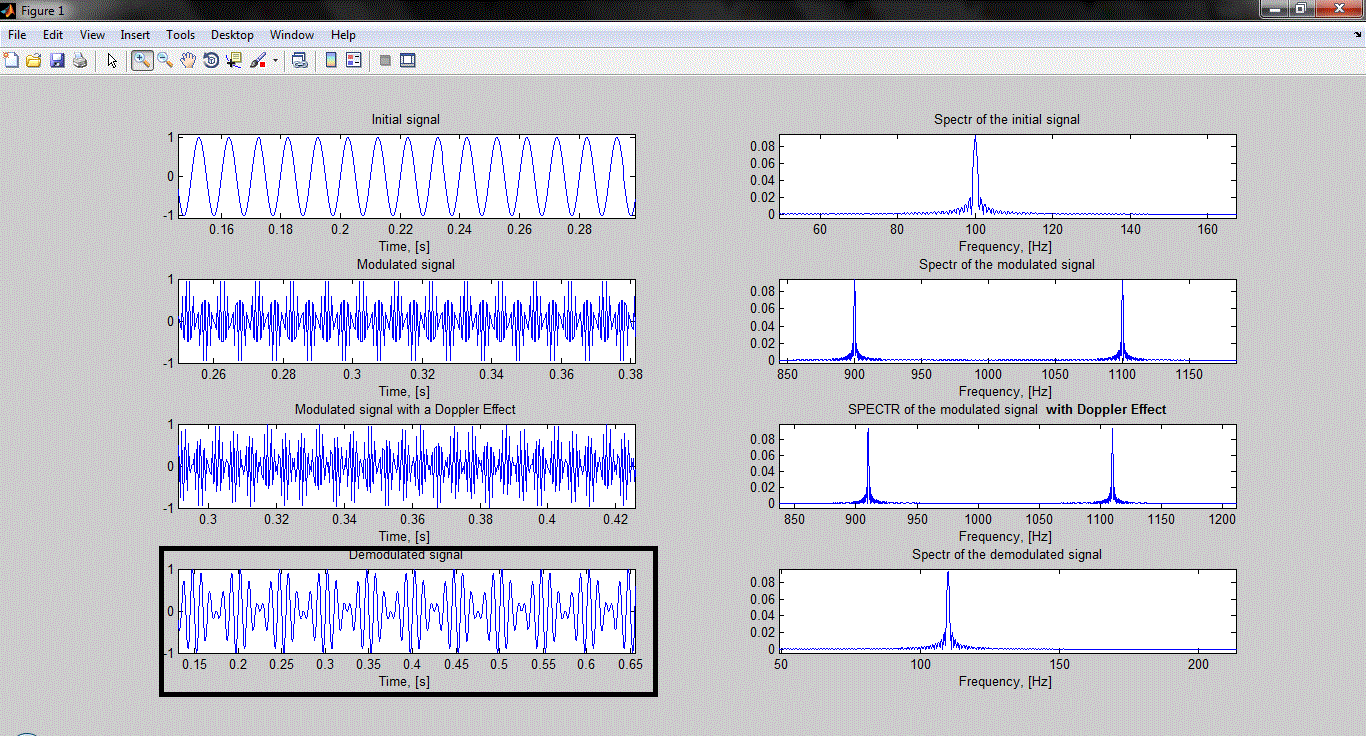
Task: Open the Tools menu
Action: pos(180,35)
